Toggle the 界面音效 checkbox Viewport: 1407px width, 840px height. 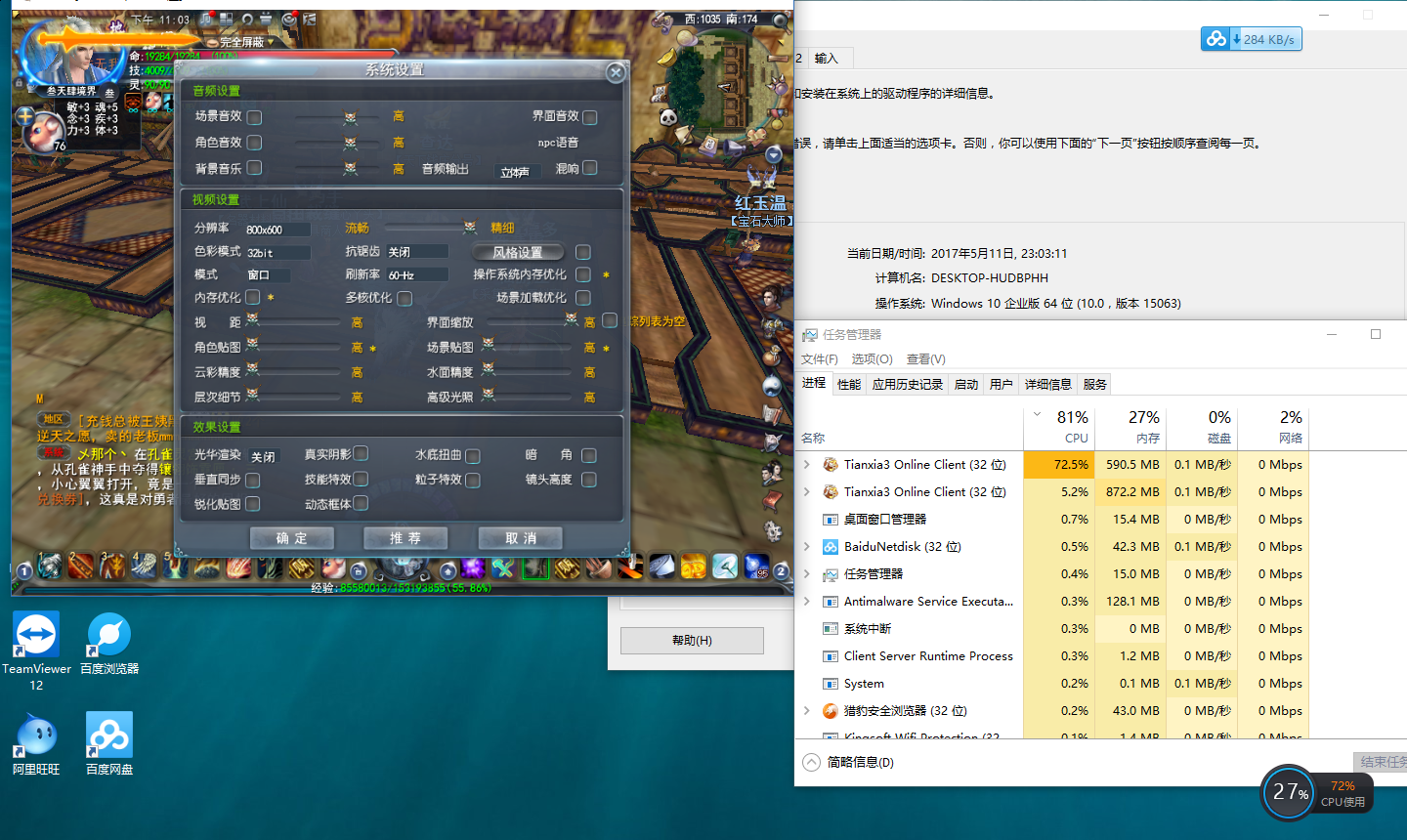[589, 117]
